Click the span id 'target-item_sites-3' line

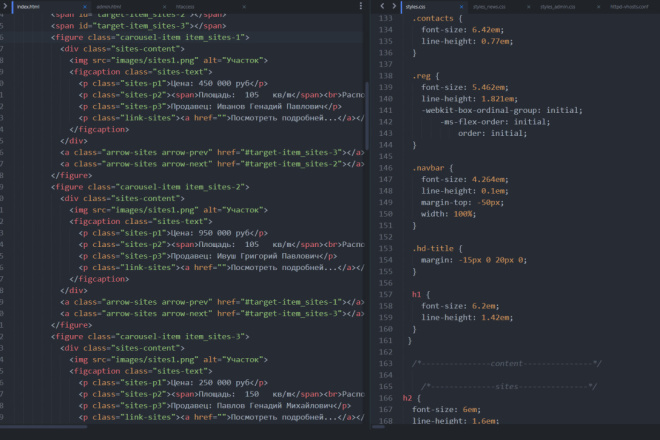coord(138,26)
